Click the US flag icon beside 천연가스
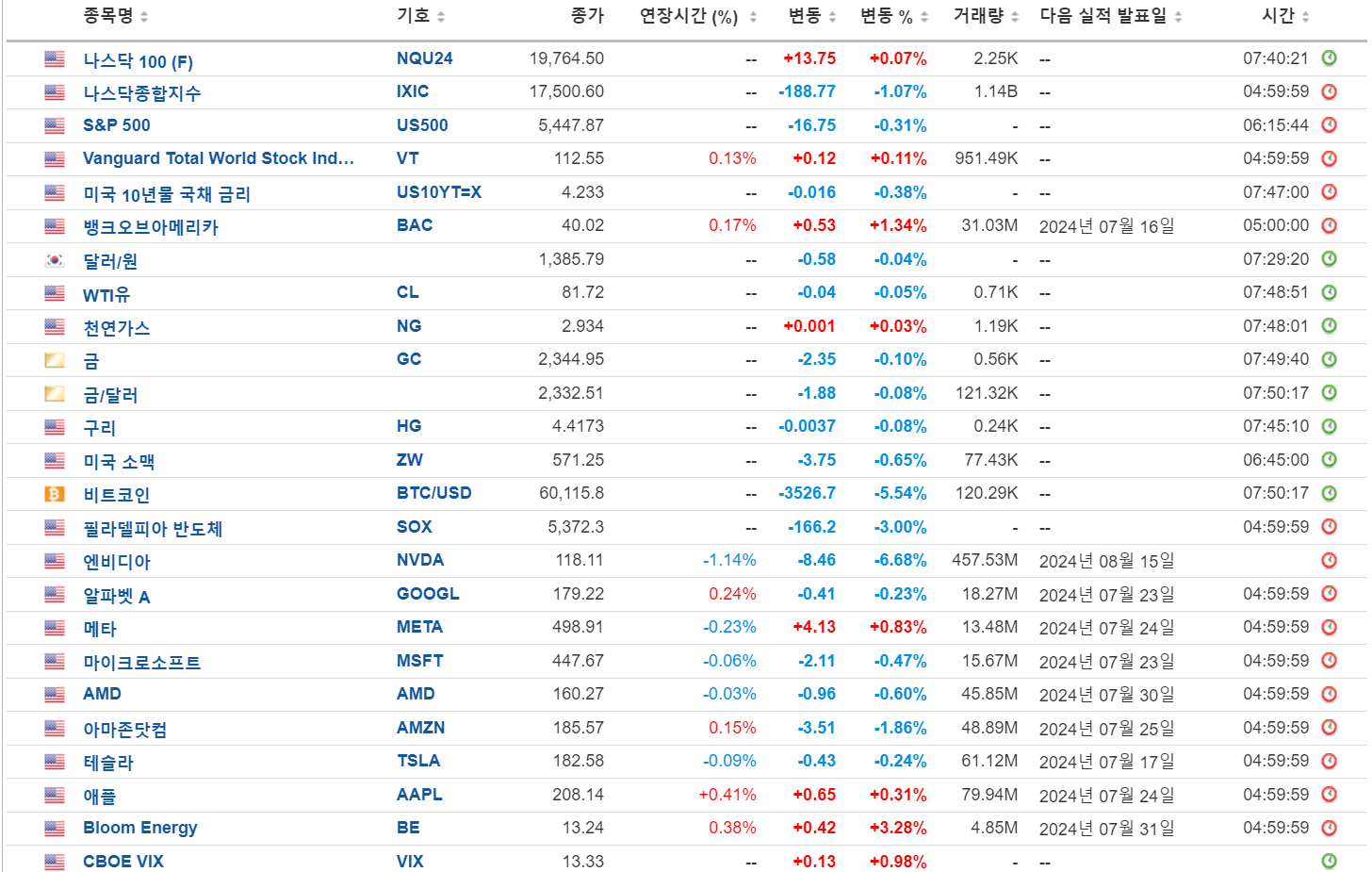This screenshot has width=1372, height=872. (x=55, y=327)
